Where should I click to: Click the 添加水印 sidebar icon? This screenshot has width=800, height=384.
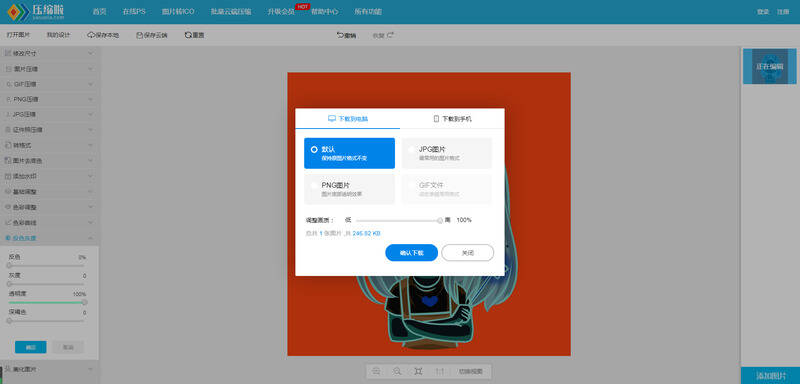click(x=8, y=176)
